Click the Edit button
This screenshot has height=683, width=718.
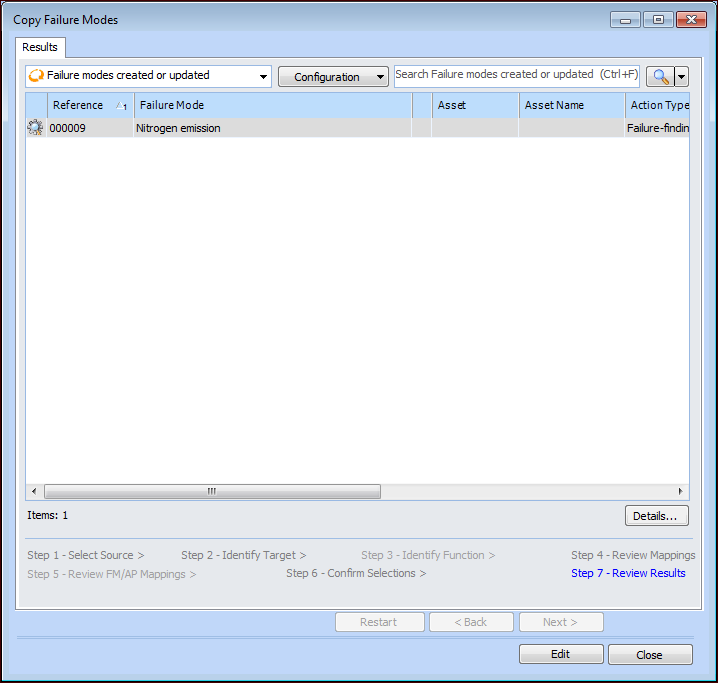point(561,654)
